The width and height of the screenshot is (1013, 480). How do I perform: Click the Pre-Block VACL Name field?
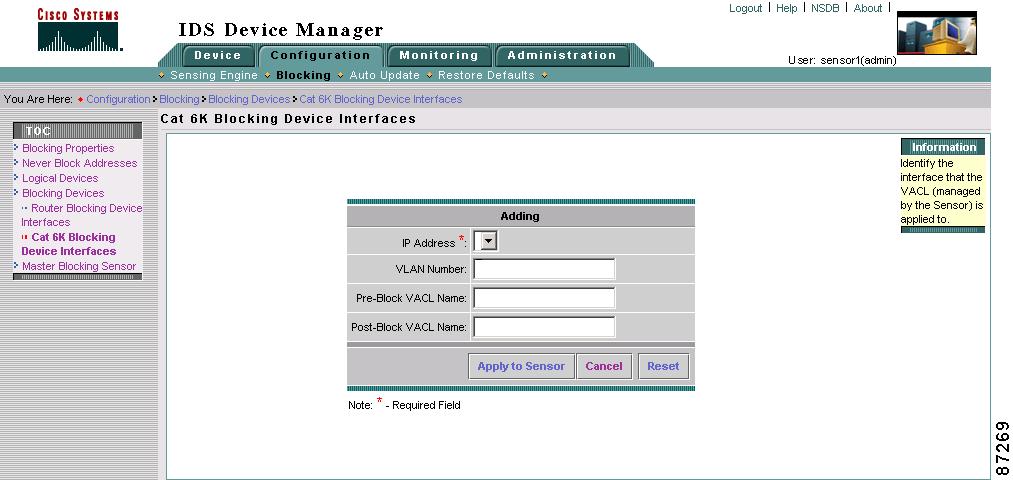point(544,298)
